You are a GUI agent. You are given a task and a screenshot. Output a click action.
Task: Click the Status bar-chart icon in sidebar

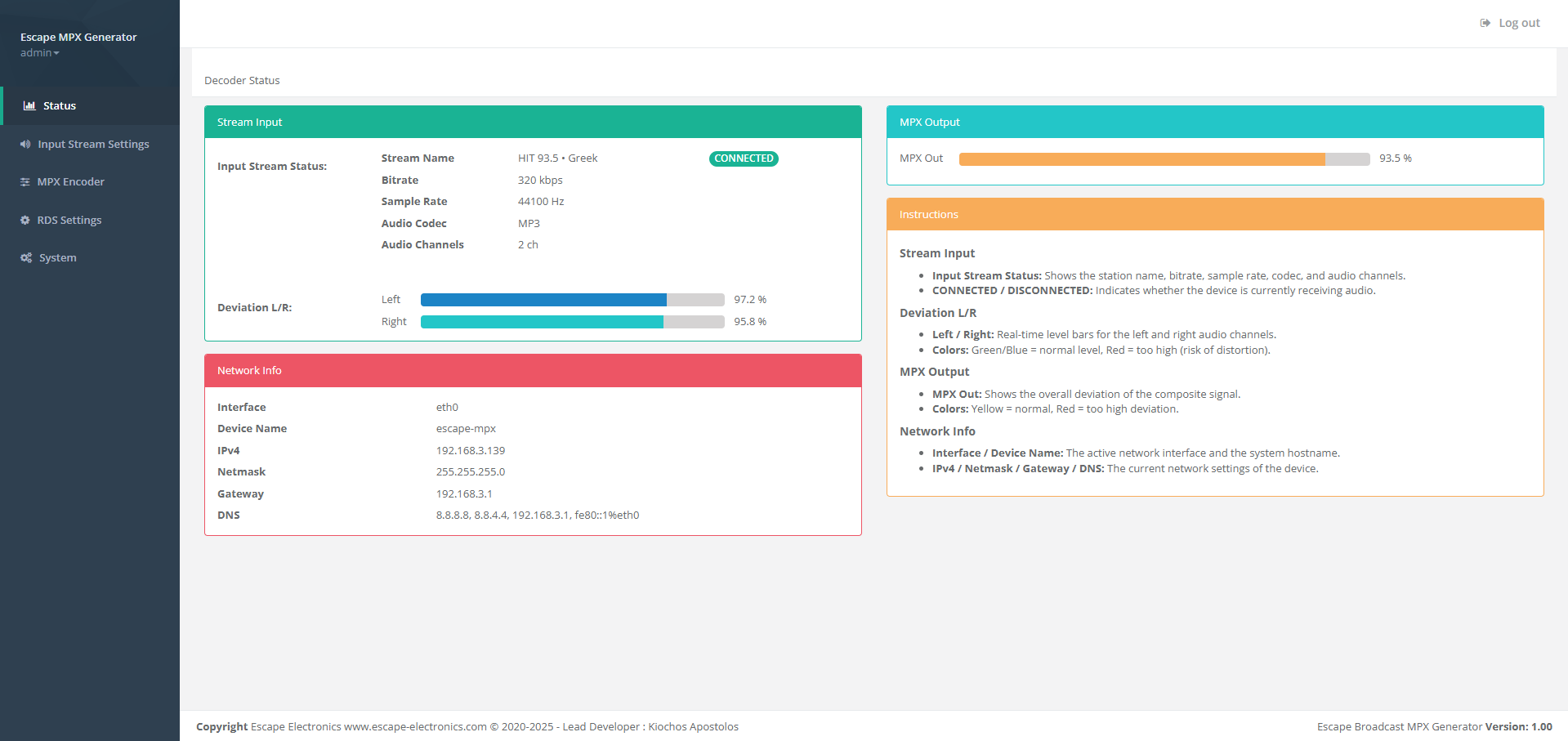pyautogui.click(x=29, y=105)
